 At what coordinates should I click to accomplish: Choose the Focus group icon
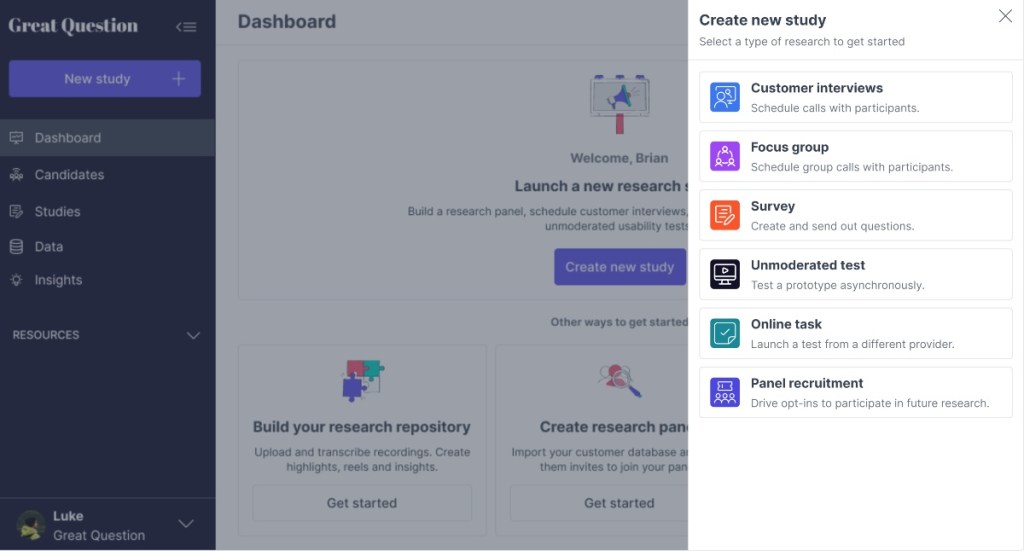pos(725,156)
